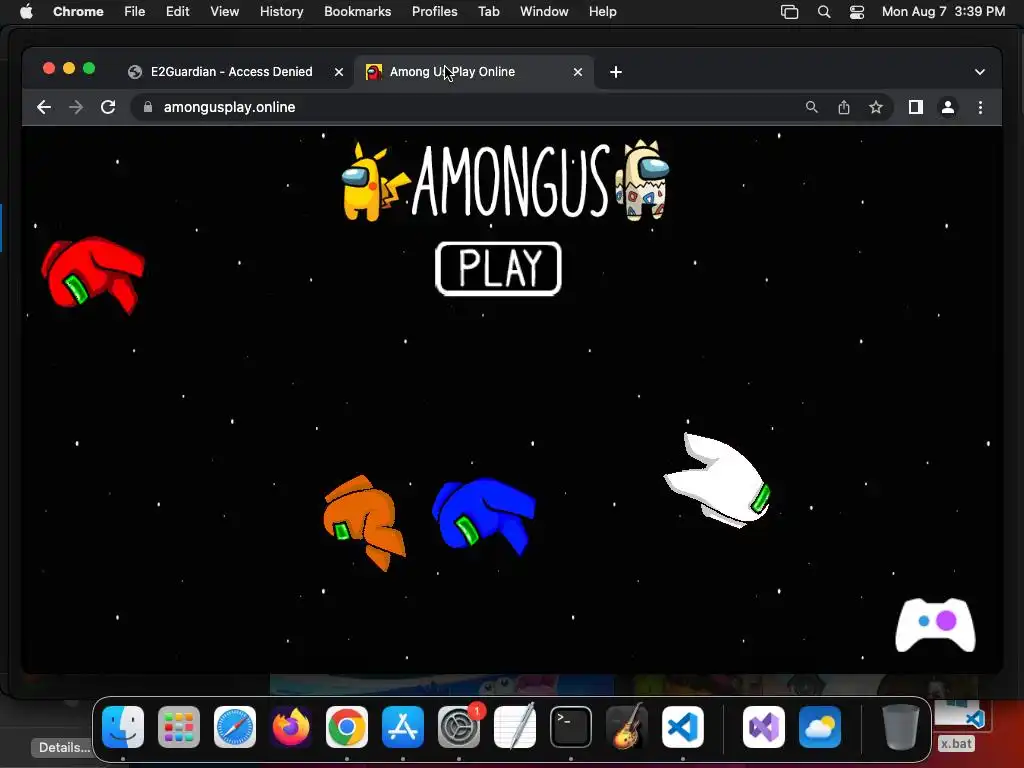Close the Among Us Play Online tab
Screen dimensions: 1024x768
point(578,72)
